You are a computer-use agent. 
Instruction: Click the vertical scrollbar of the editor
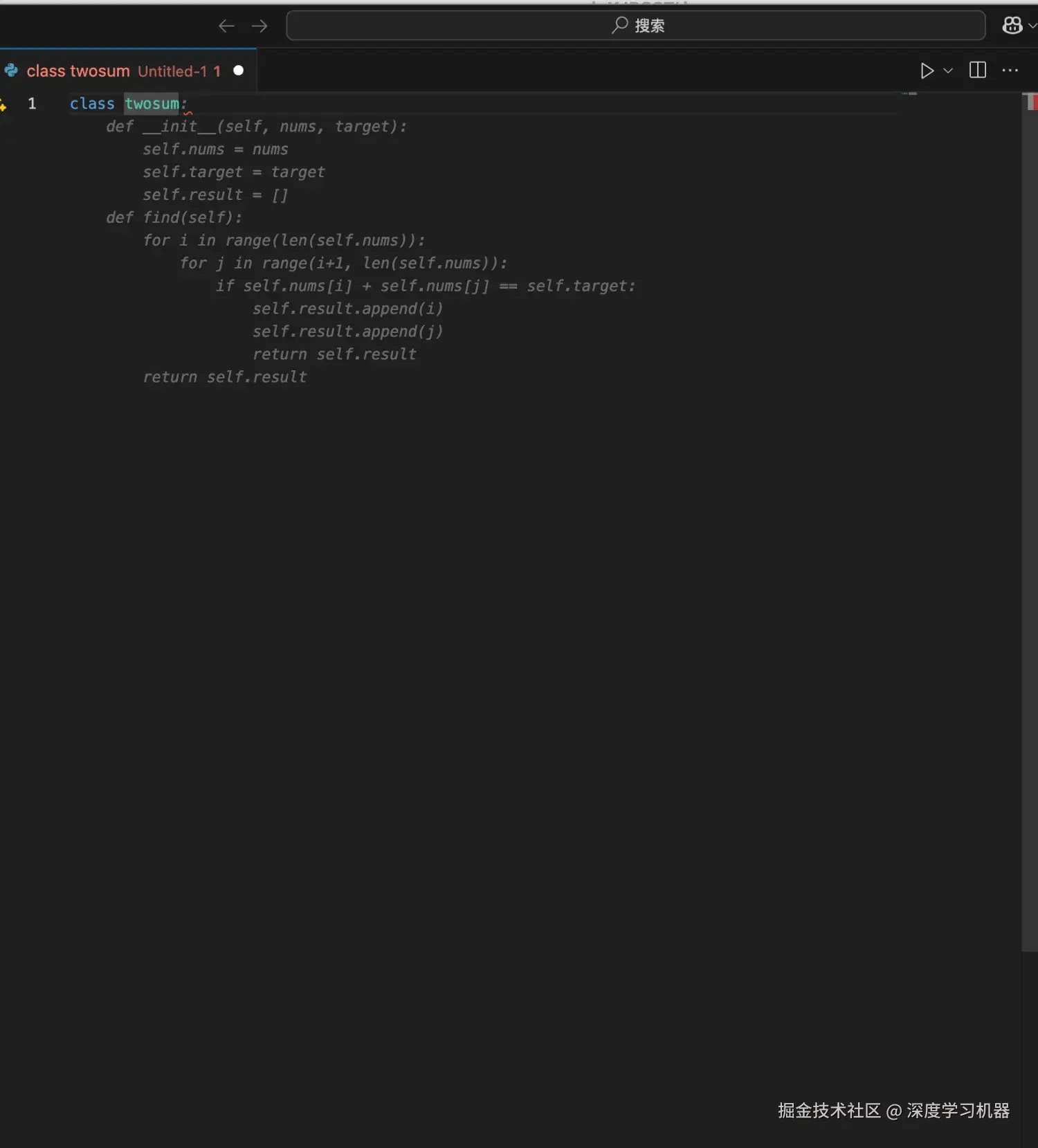point(1029,522)
